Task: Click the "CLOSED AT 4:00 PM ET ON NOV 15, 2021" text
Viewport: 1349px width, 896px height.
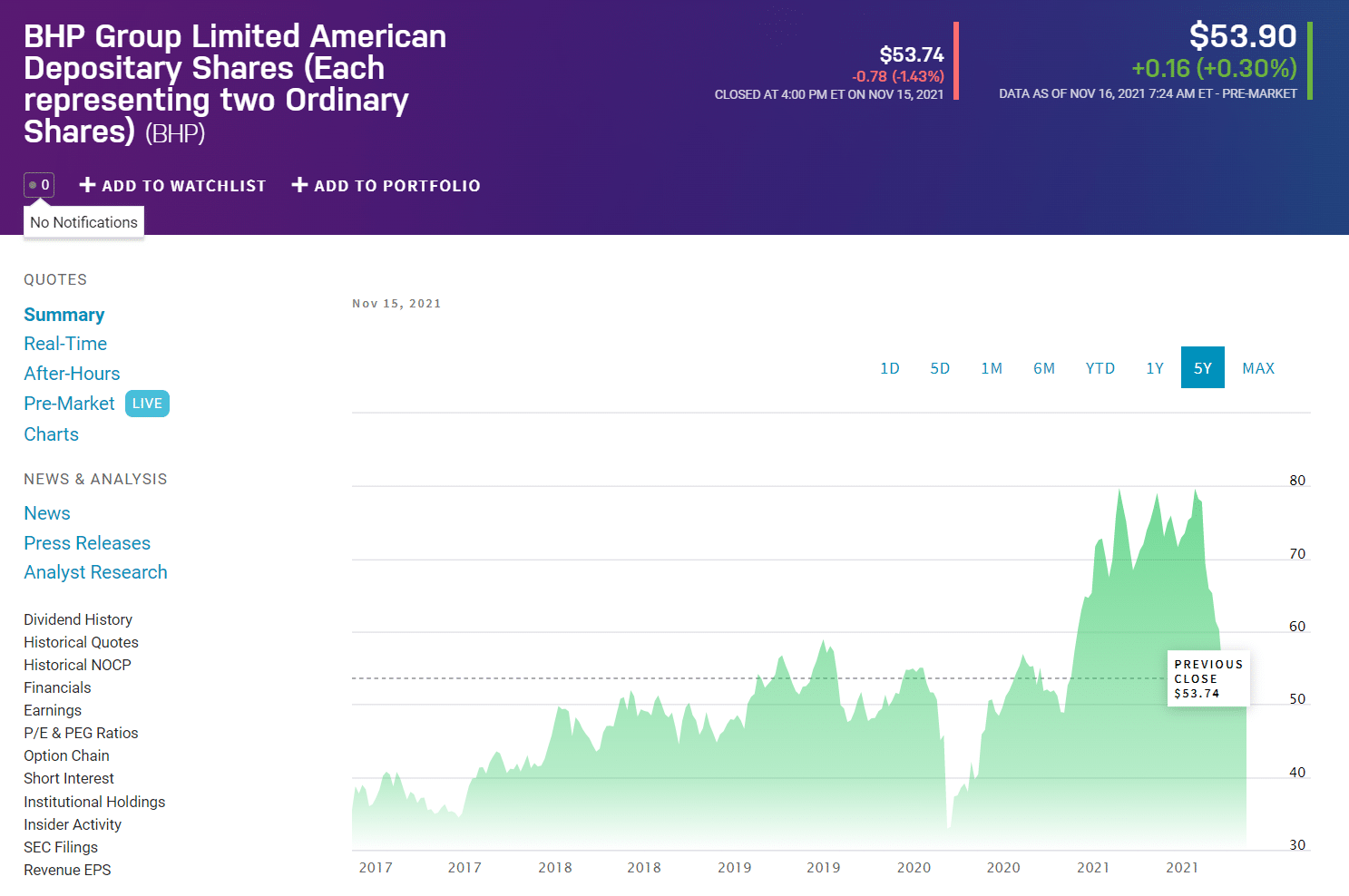Action: pyautogui.click(x=829, y=94)
